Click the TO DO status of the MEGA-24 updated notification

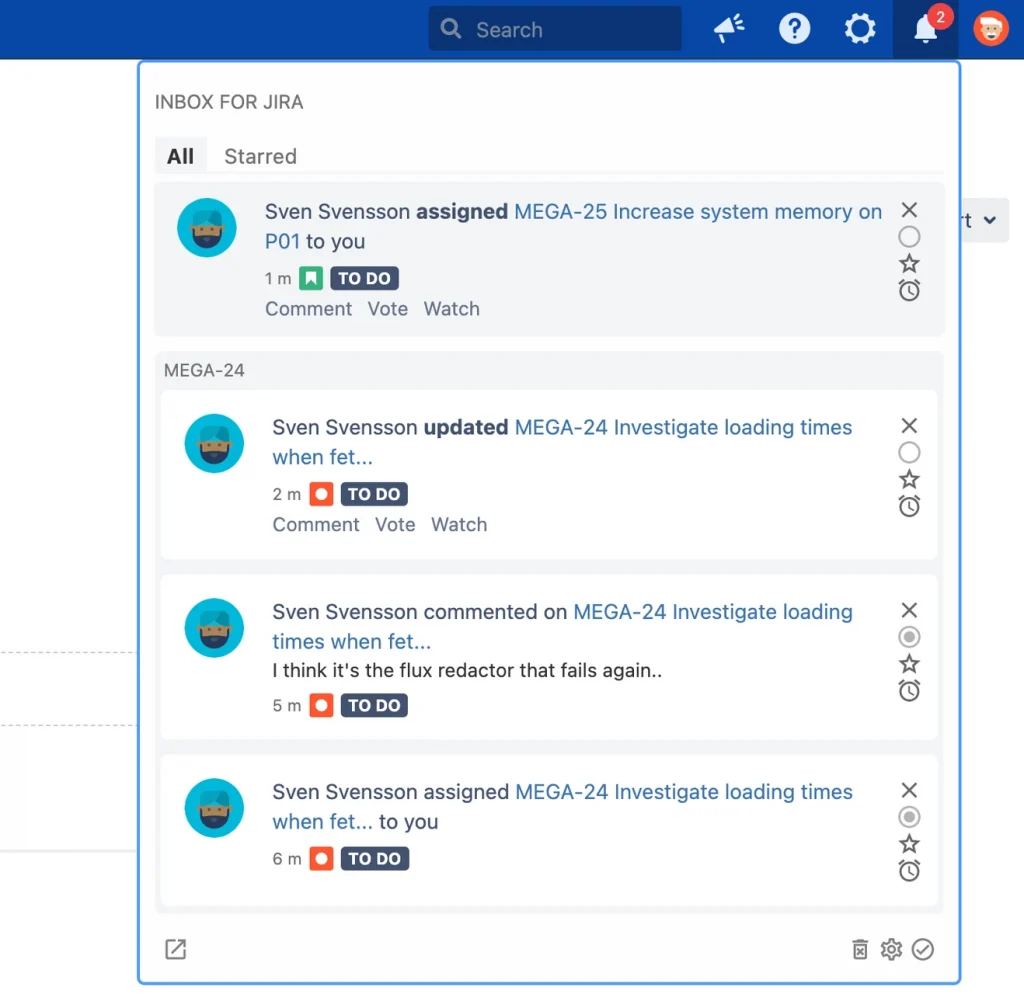[x=374, y=494]
